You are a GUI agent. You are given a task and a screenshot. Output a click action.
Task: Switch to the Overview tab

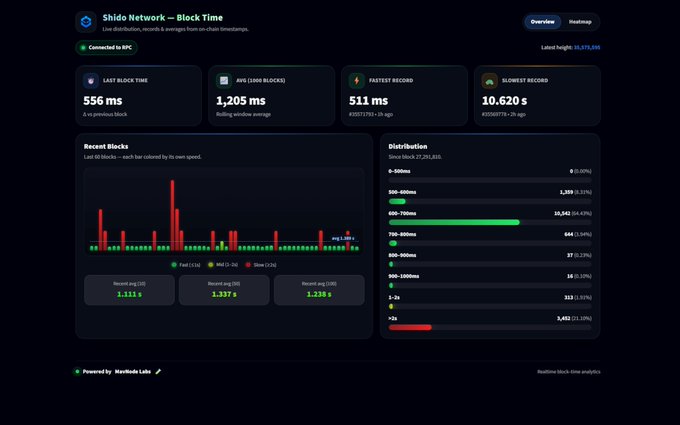coord(542,22)
